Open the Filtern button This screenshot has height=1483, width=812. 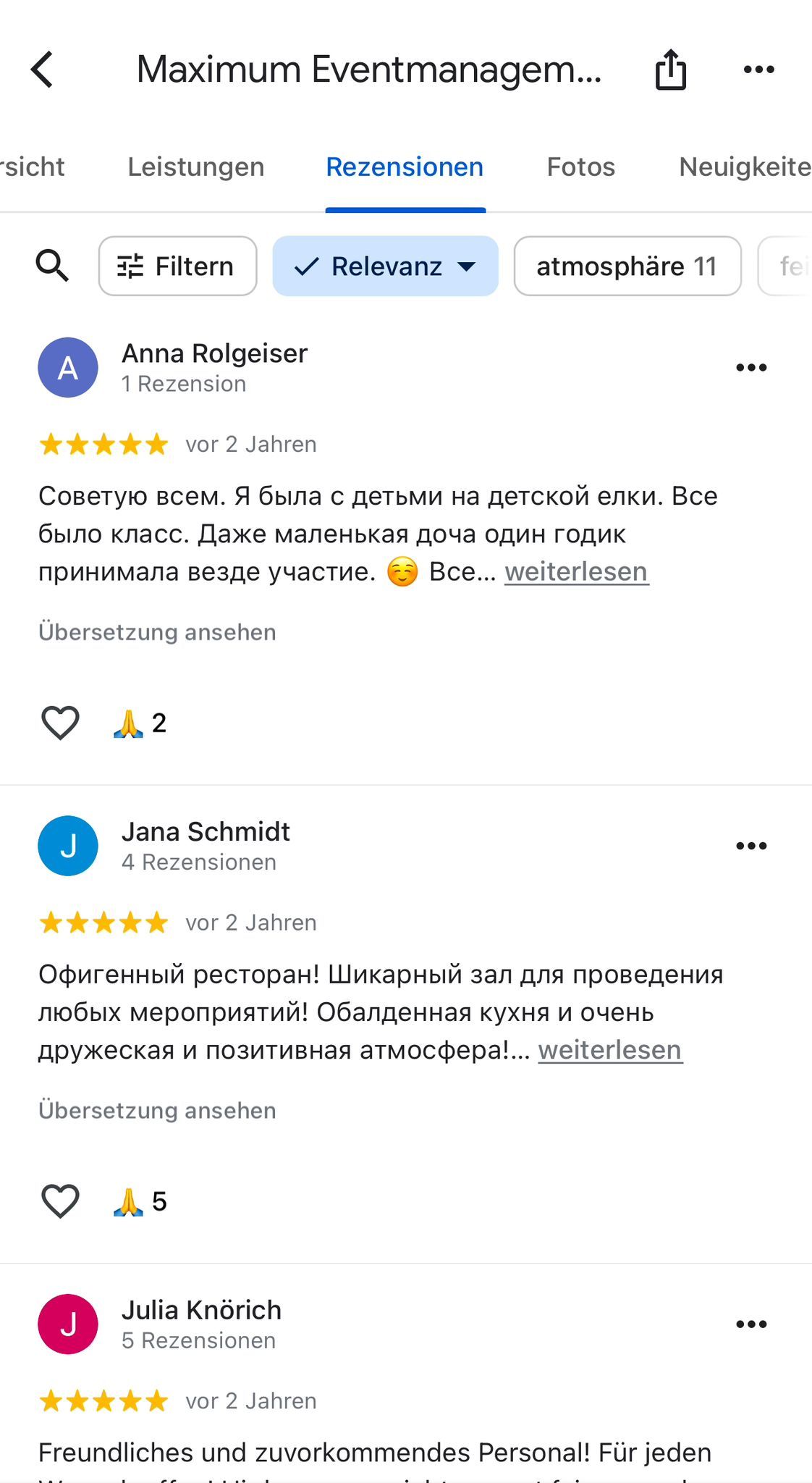(177, 266)
